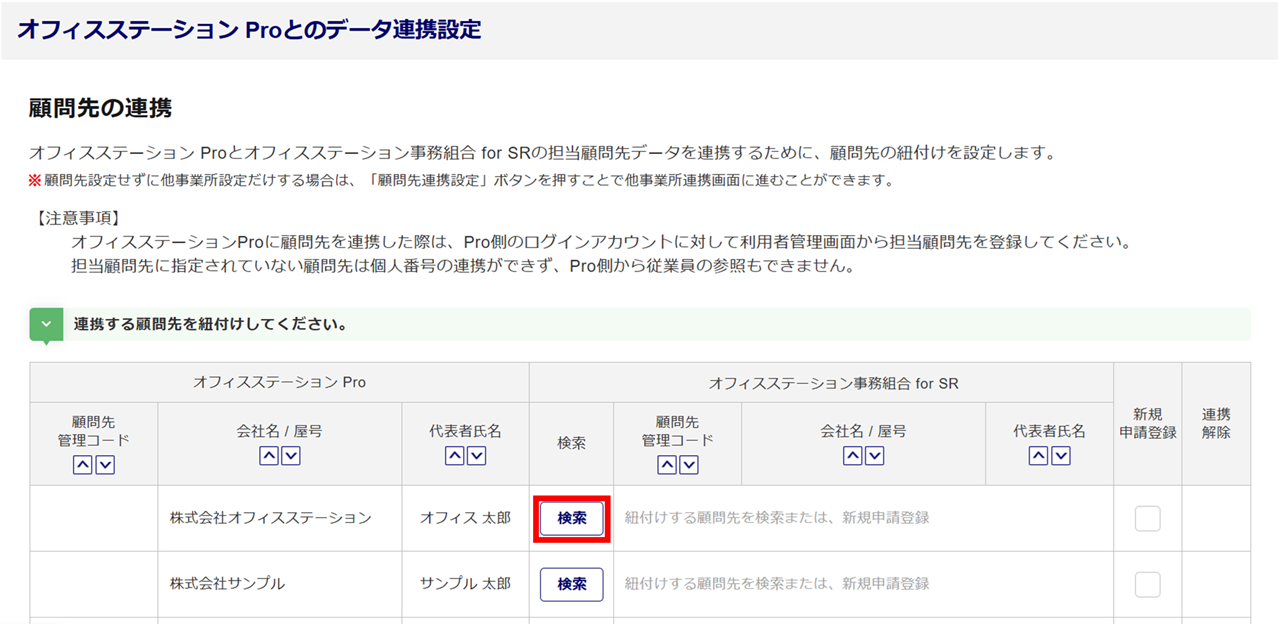Click 新規申請登録 column header
The width and height of the screenshot is (1280, 624).
click(1148, 424)
